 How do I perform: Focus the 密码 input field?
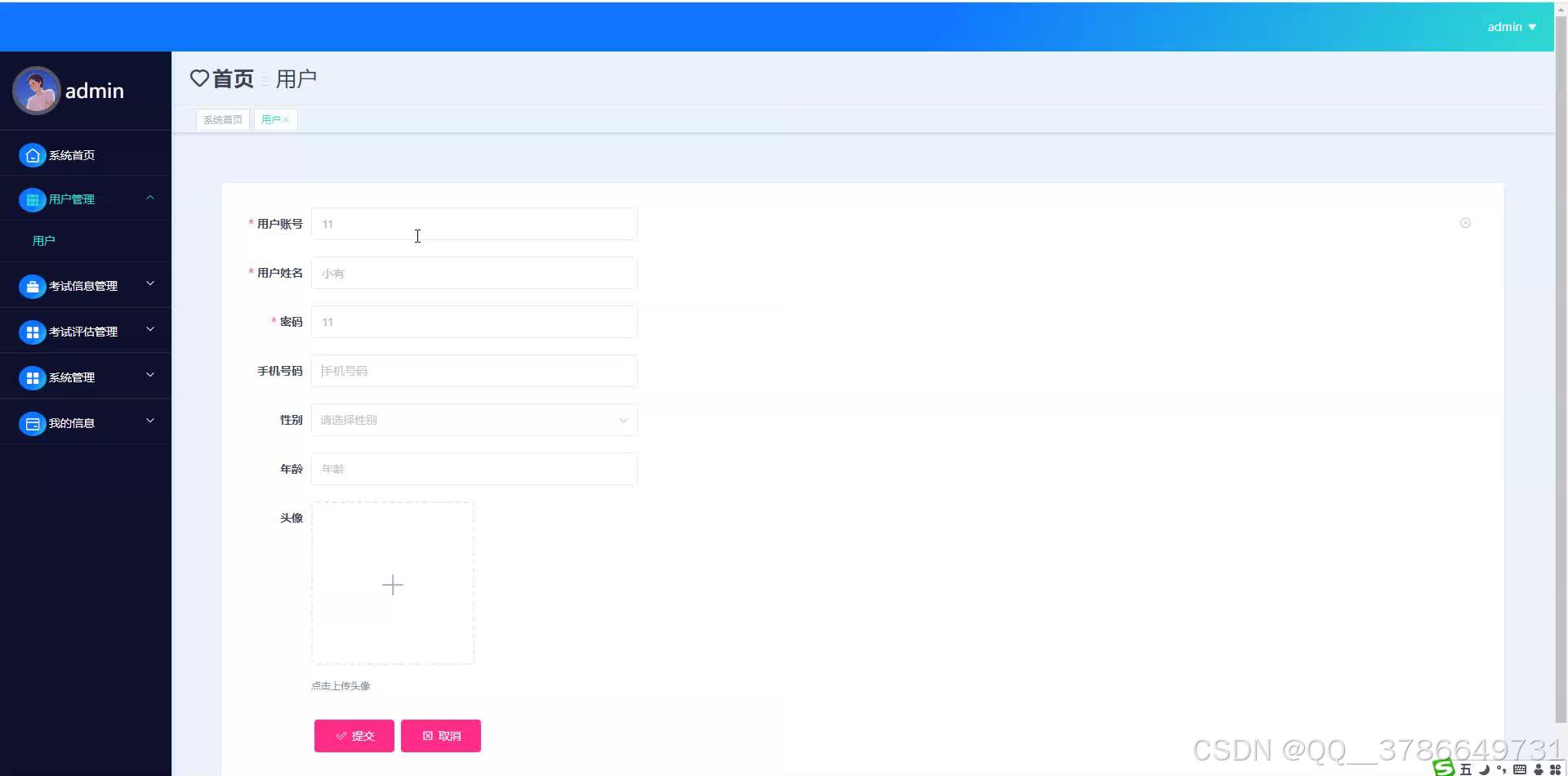[x=474, y=322]
